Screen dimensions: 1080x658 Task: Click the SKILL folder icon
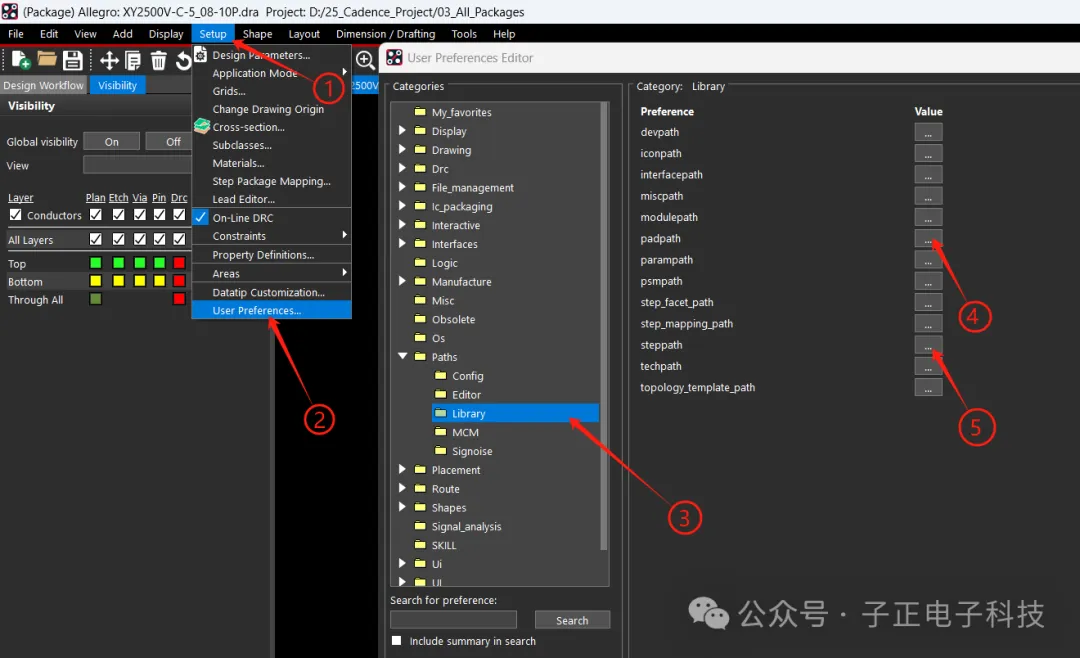coord(420,544)
